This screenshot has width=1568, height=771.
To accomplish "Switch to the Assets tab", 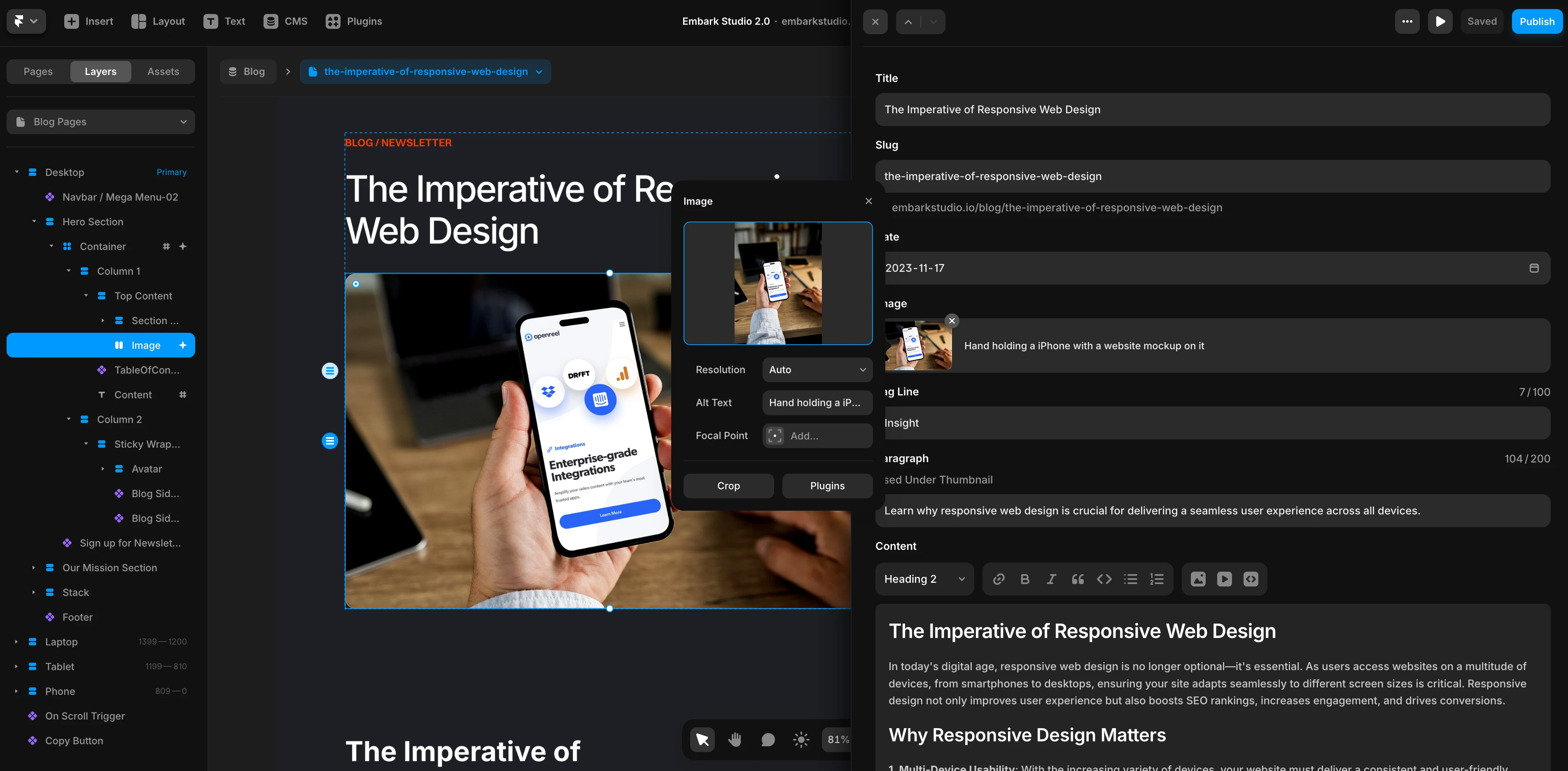I will (163, 71).
